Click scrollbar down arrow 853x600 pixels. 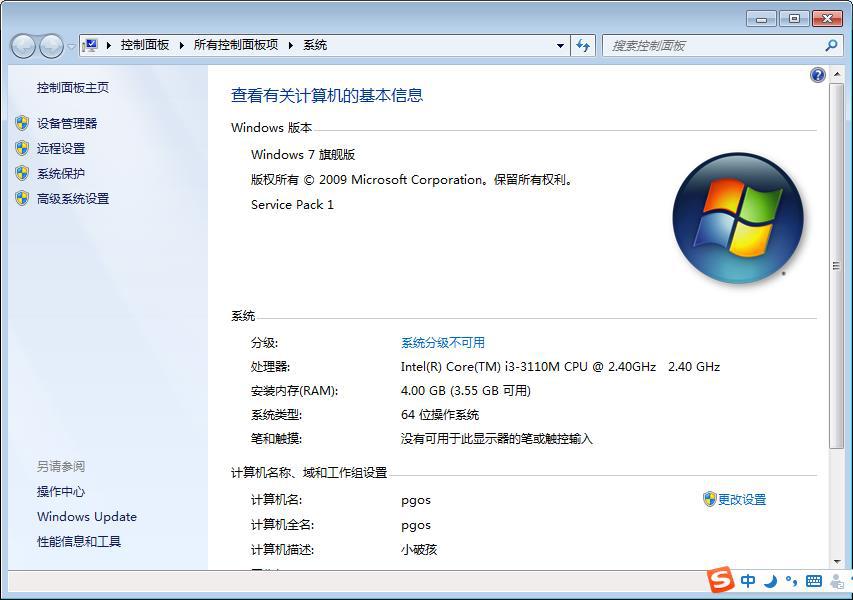pyautogui.click(x=837, y=562)
